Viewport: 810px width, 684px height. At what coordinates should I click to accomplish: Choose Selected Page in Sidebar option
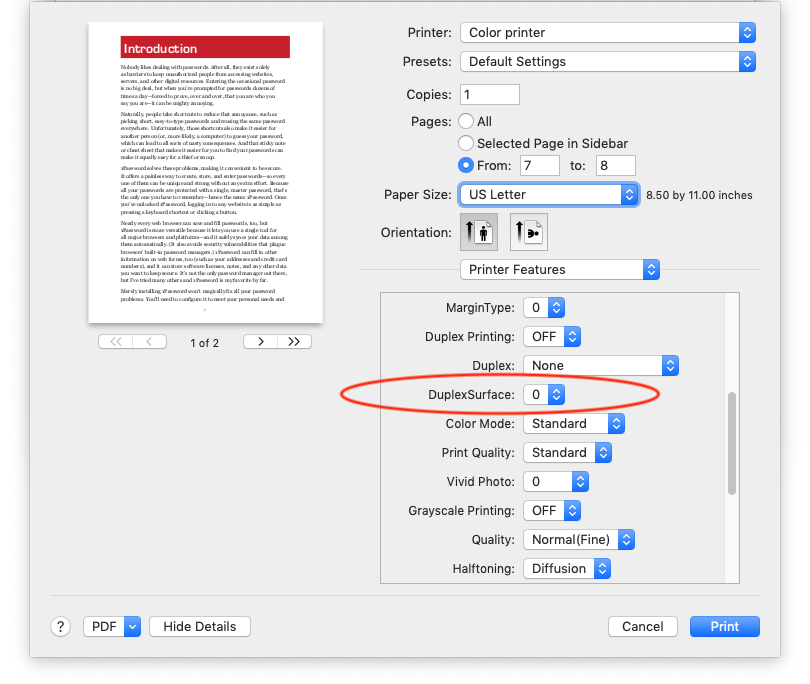point(466,143)
